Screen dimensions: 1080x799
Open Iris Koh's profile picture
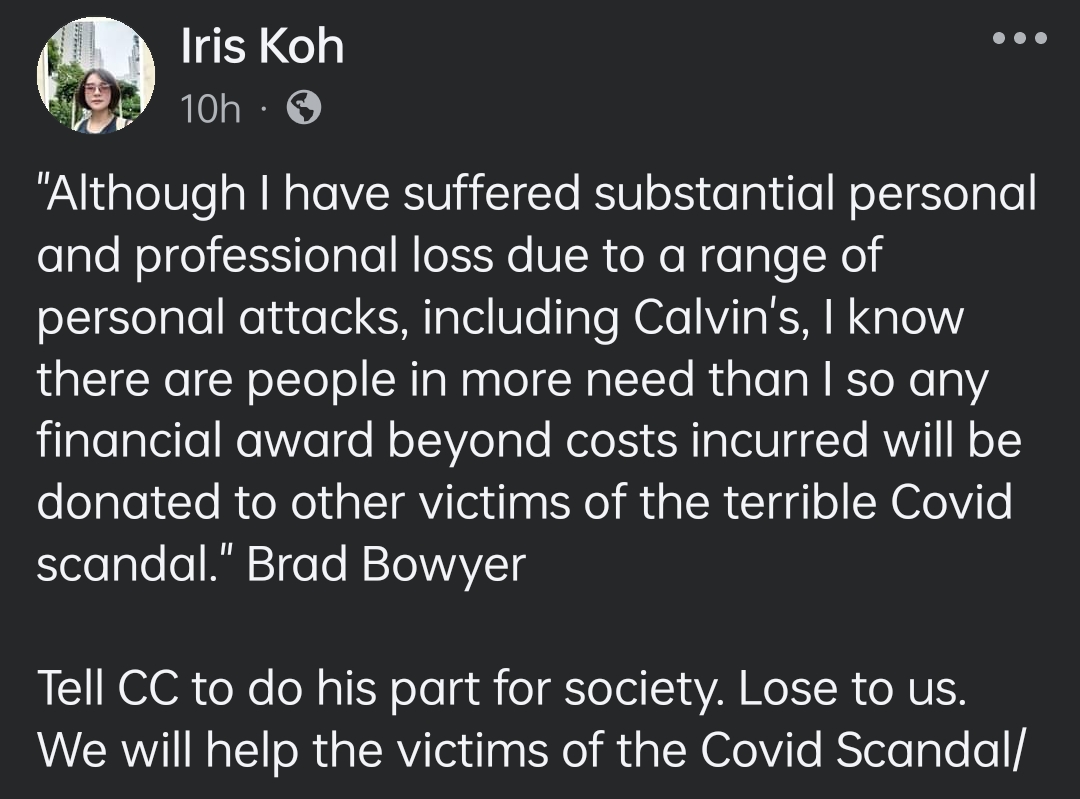(x=96, y=75)
